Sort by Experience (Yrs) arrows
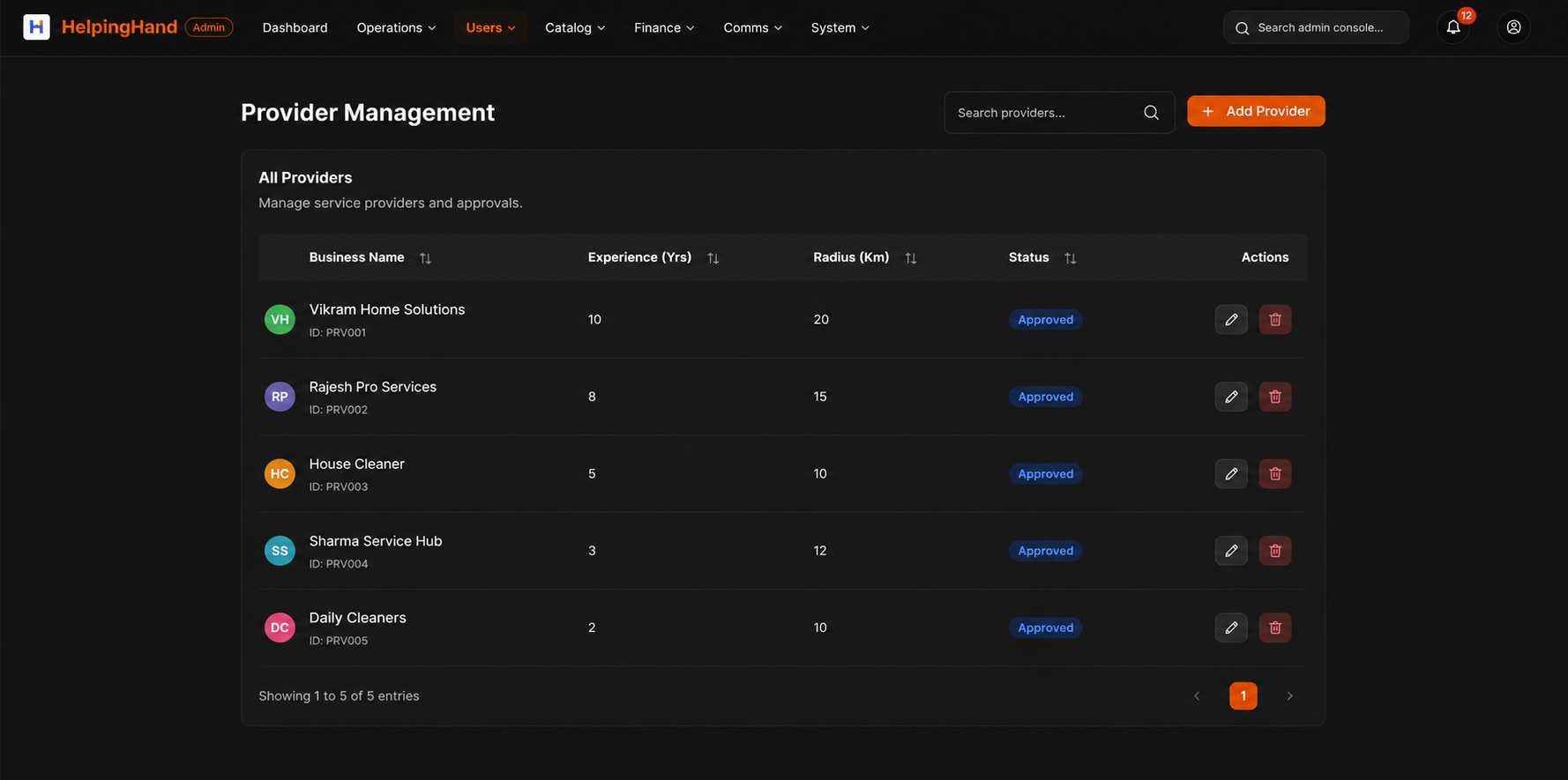The image size is (1568, 780). point(713,258)
